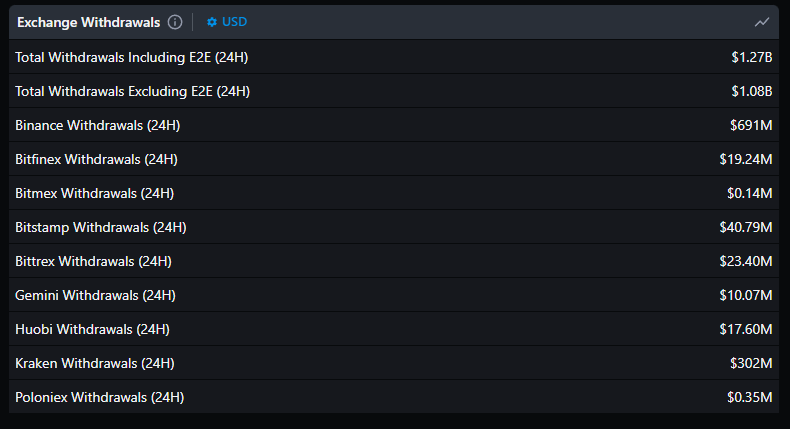Select the Bitstamp Withdrawals (24H) entry
Screen dimensions: 790x429
coord(394,227)
